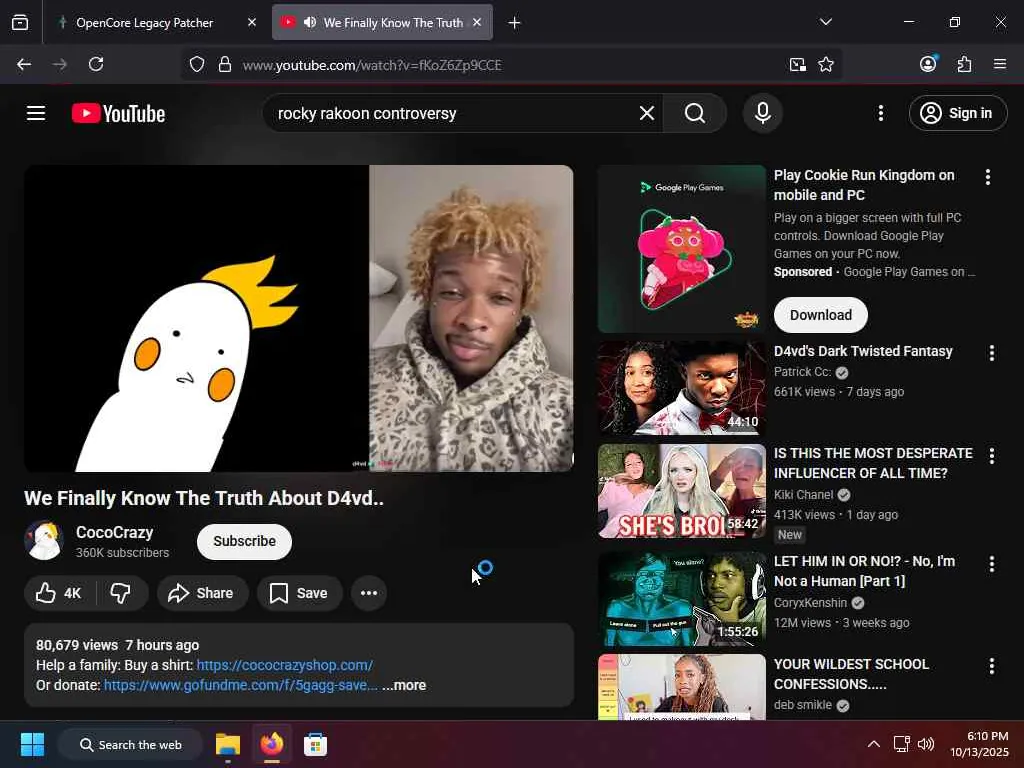Click the Firefox icon on taskbar
This screenshot has height=768, width=1024.
272,744
